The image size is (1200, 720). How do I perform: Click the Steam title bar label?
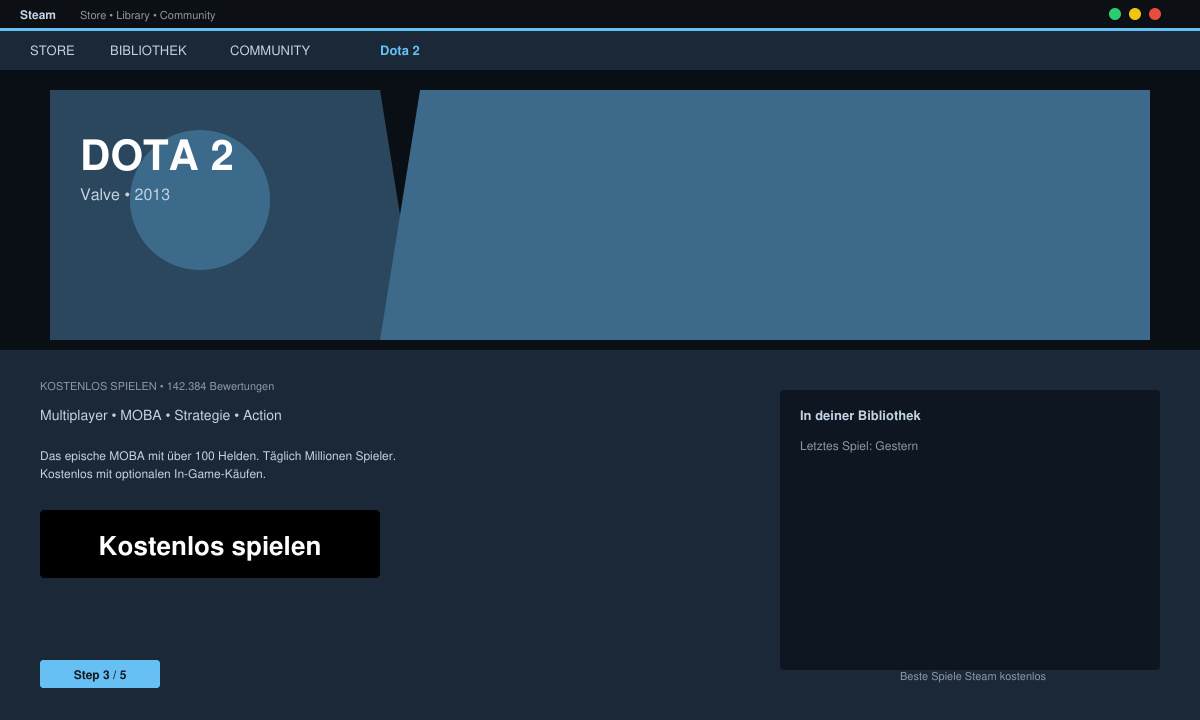(38, 15)
